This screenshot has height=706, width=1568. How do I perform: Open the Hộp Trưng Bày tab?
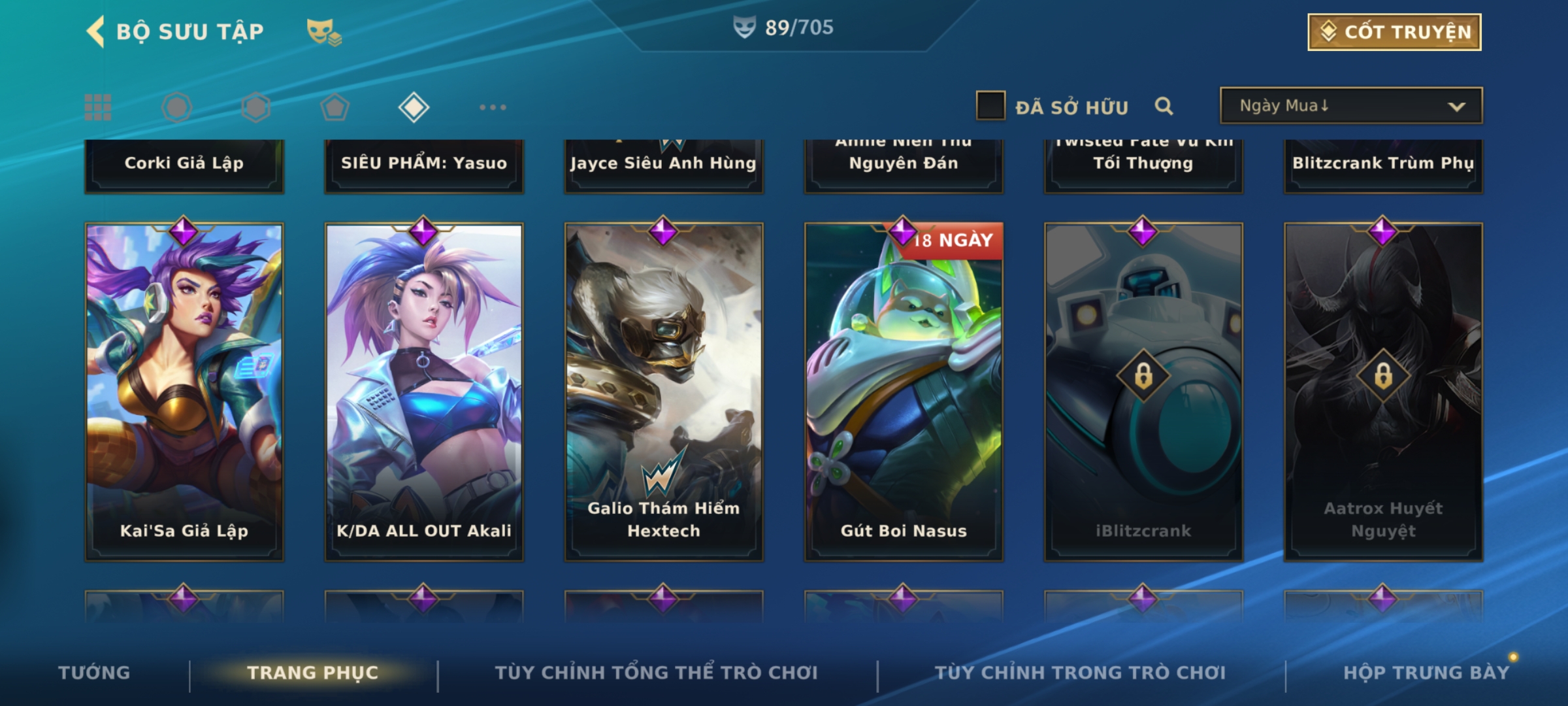pyautogui.click(x=1426, y=673)
